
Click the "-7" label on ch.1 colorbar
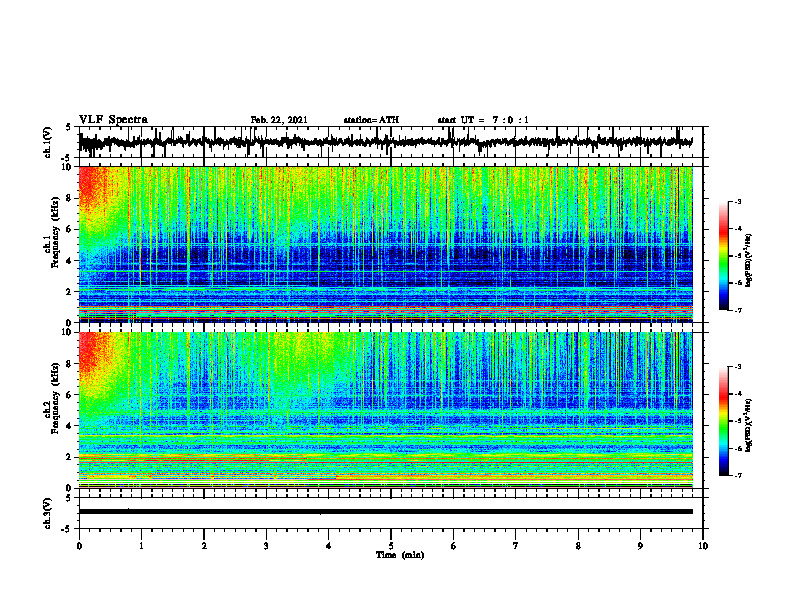click(738, 310)
